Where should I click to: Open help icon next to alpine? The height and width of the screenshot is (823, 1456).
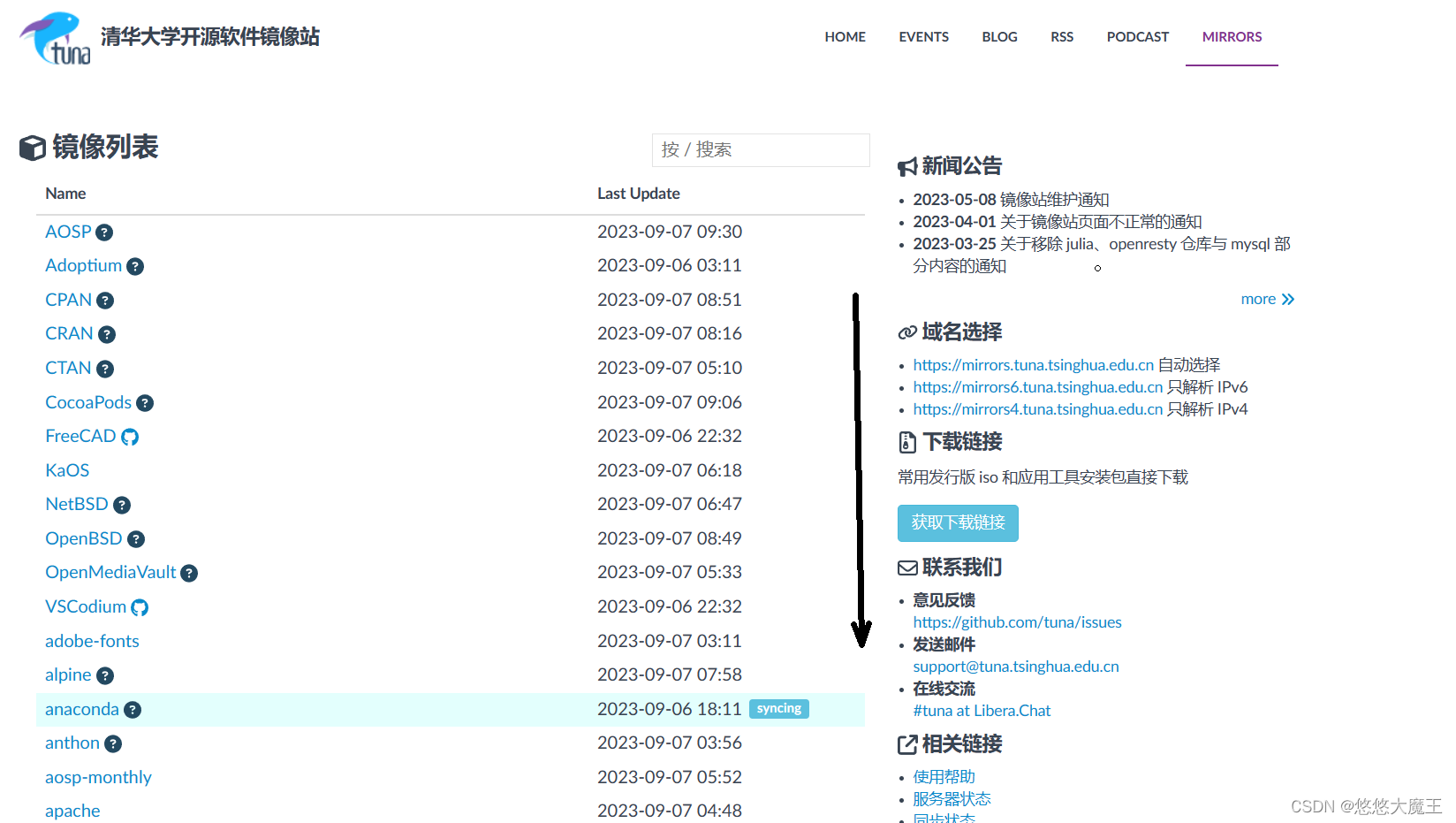click(x=105, y=675)
